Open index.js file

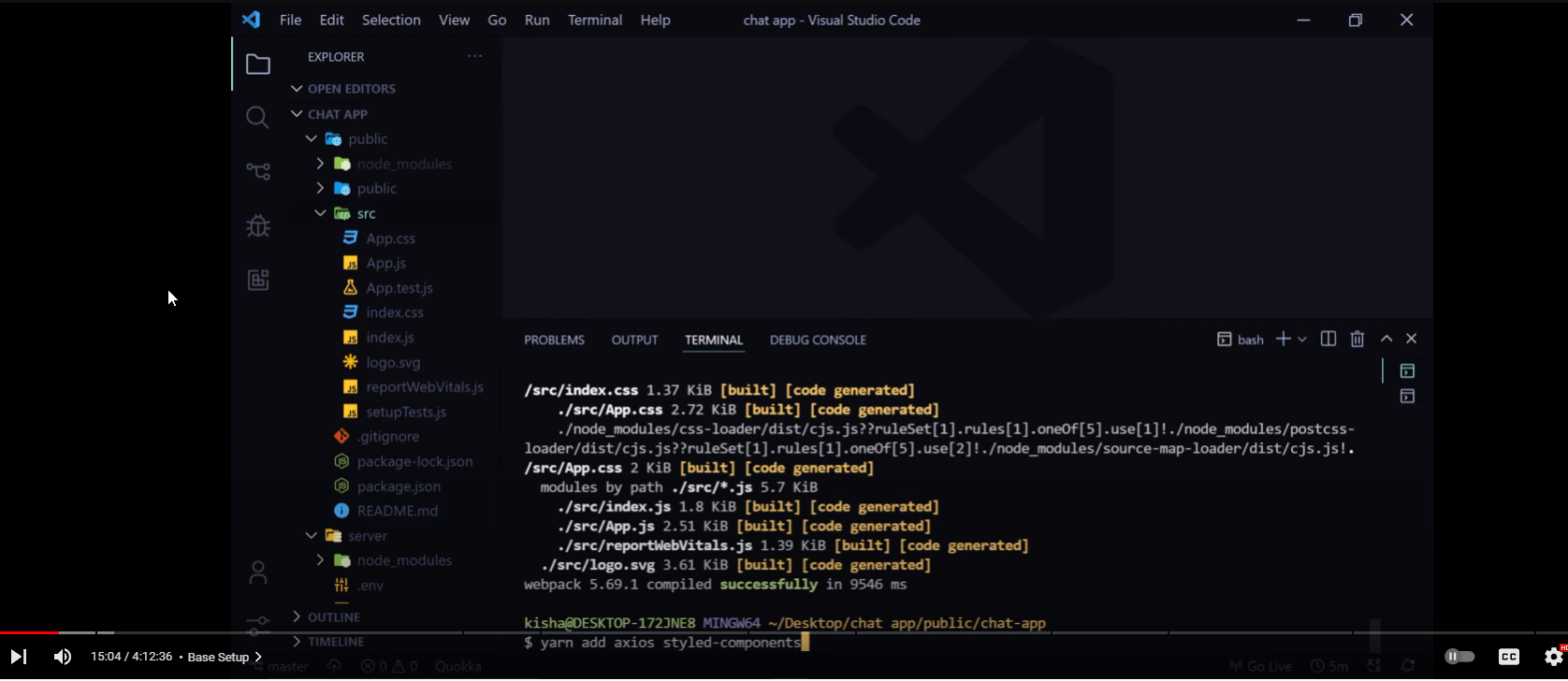point(390,338)
